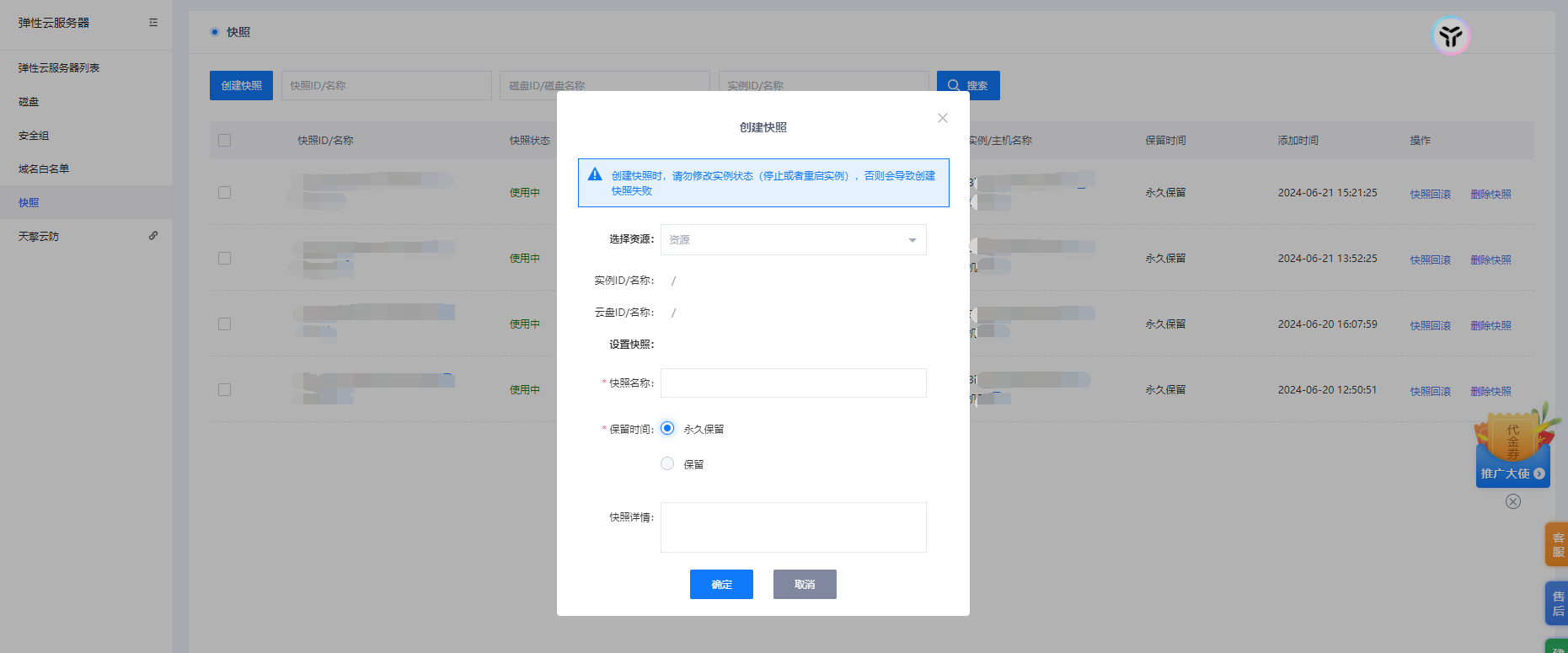1568x653 pixels.
Task: Open the 售后 after-sales side widget
Action: (1557, 603)
